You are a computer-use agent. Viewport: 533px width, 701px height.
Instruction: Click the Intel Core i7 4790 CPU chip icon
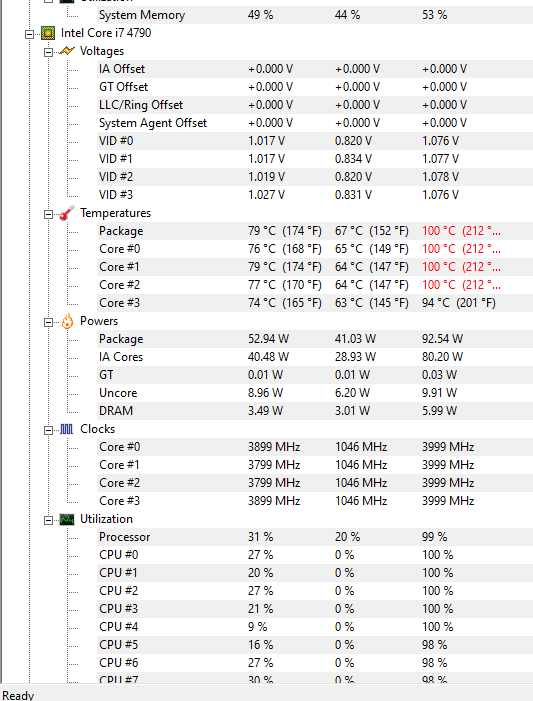pyautogui.click(x=48, y=33)
